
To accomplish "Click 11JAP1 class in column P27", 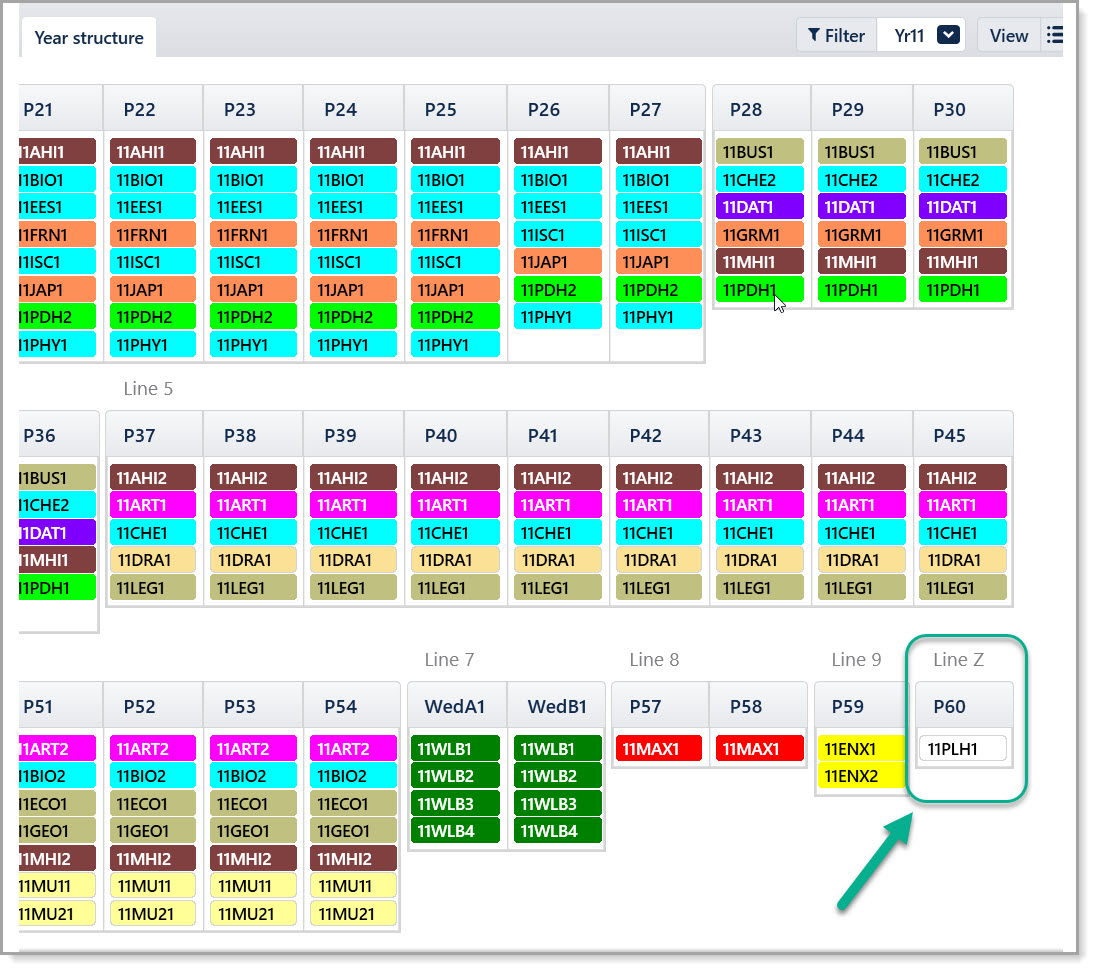I will pos(659,262).
